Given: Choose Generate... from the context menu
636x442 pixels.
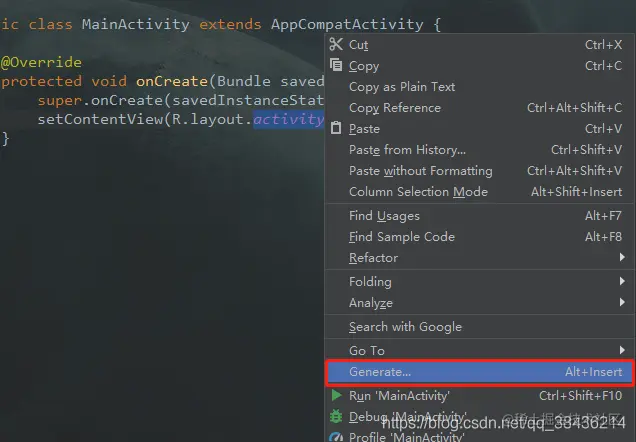Looking at the screenshot, I should [480, 372].
